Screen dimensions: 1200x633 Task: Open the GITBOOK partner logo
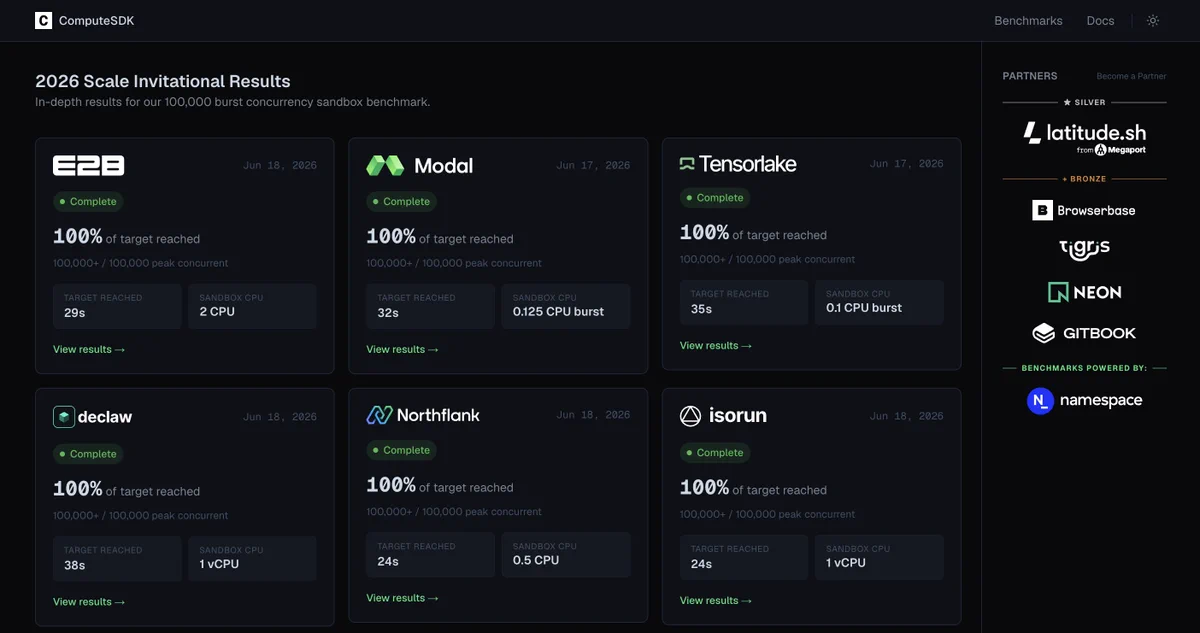tap(1084, 333)
